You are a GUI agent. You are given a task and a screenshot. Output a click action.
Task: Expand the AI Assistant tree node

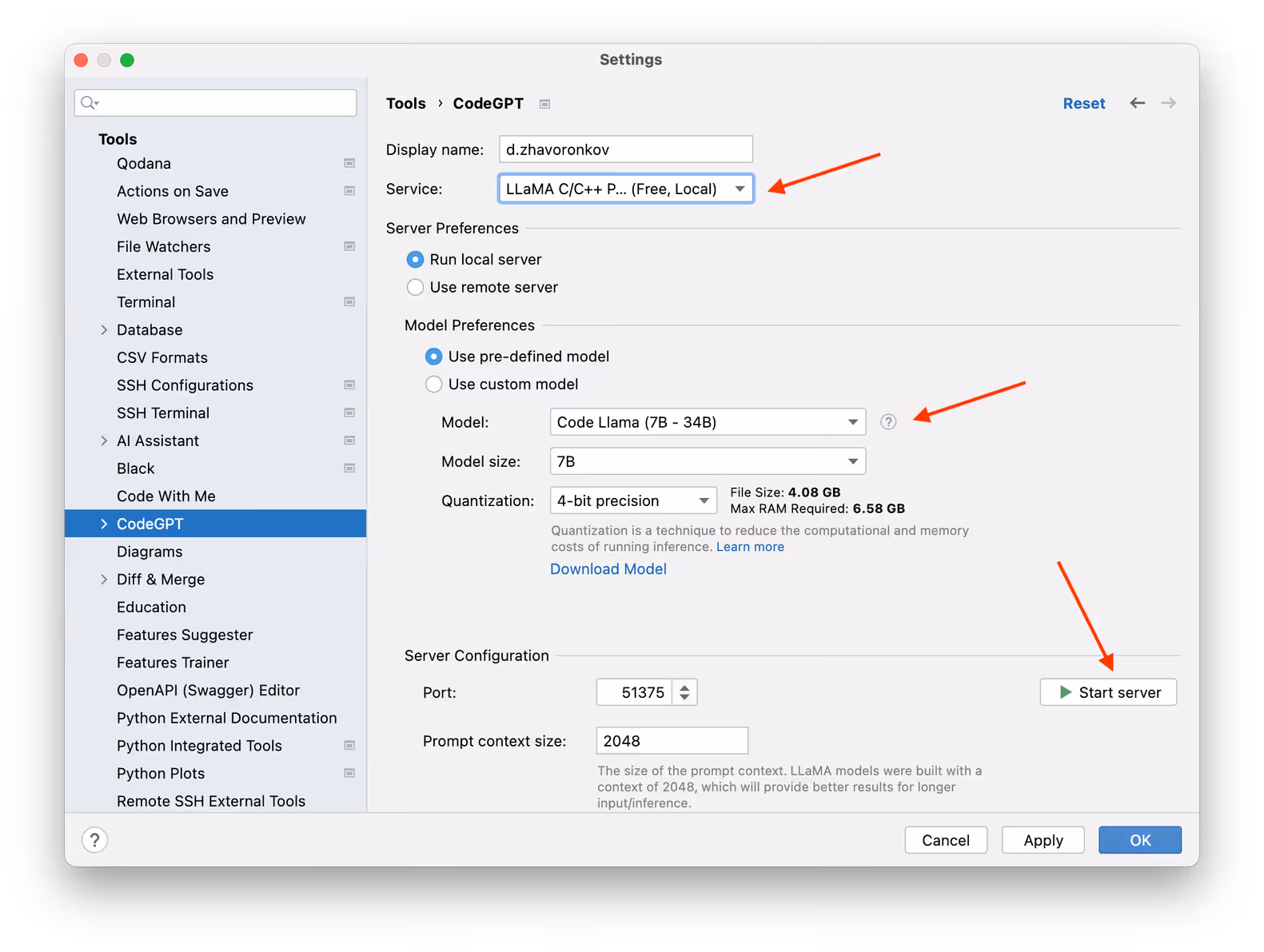click(104, 440)
